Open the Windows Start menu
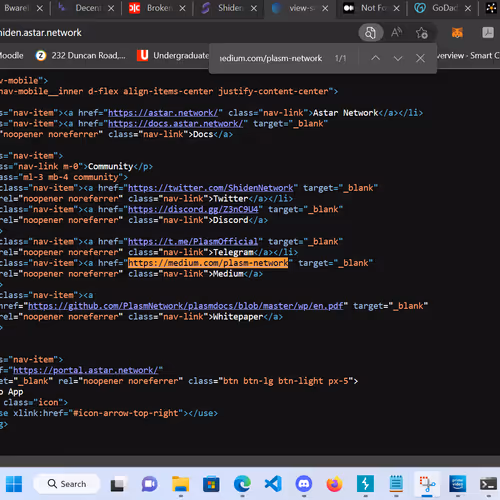This screenshot has width=500, height=500. (x=14, y=484)
